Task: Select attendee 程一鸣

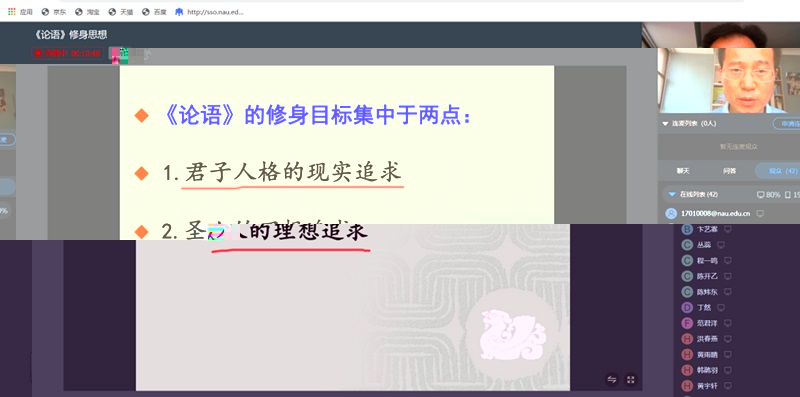Action: (707, 261)
